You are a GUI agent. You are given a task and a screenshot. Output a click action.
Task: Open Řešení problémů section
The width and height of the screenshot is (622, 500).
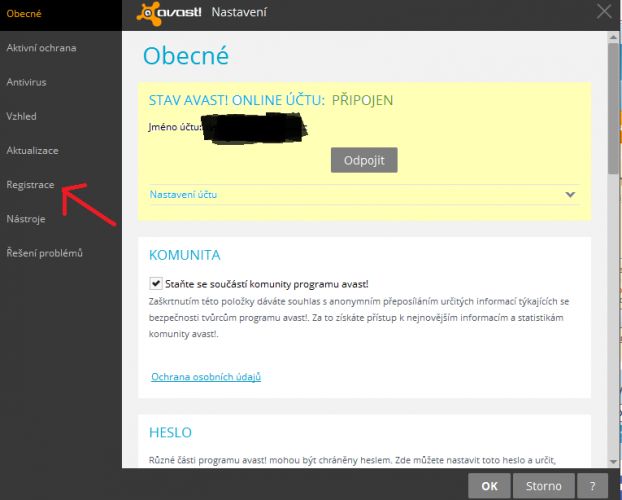point(44,253)
